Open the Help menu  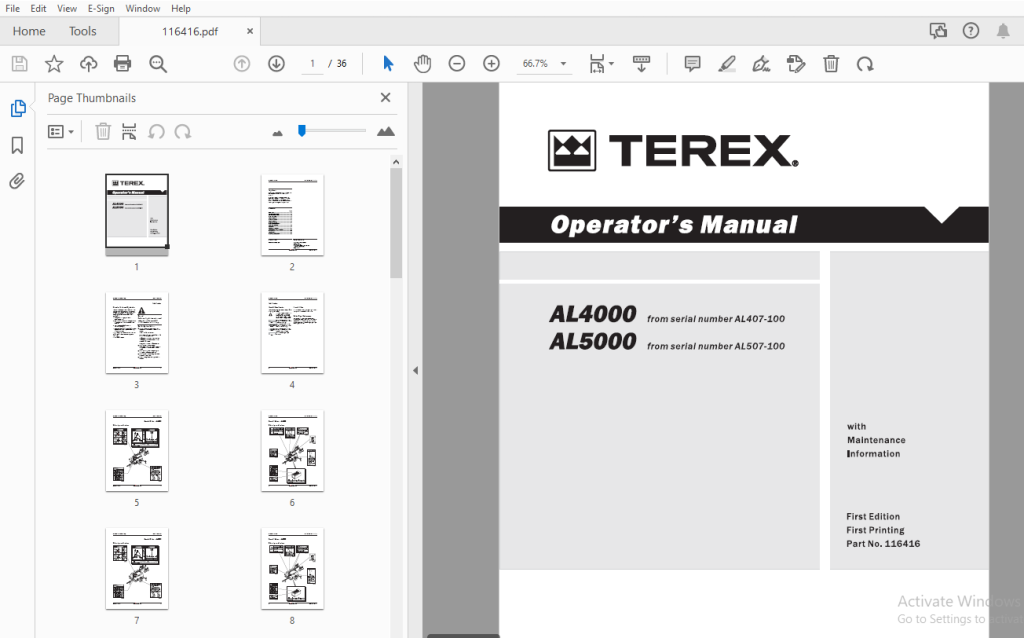pos(181,8)
